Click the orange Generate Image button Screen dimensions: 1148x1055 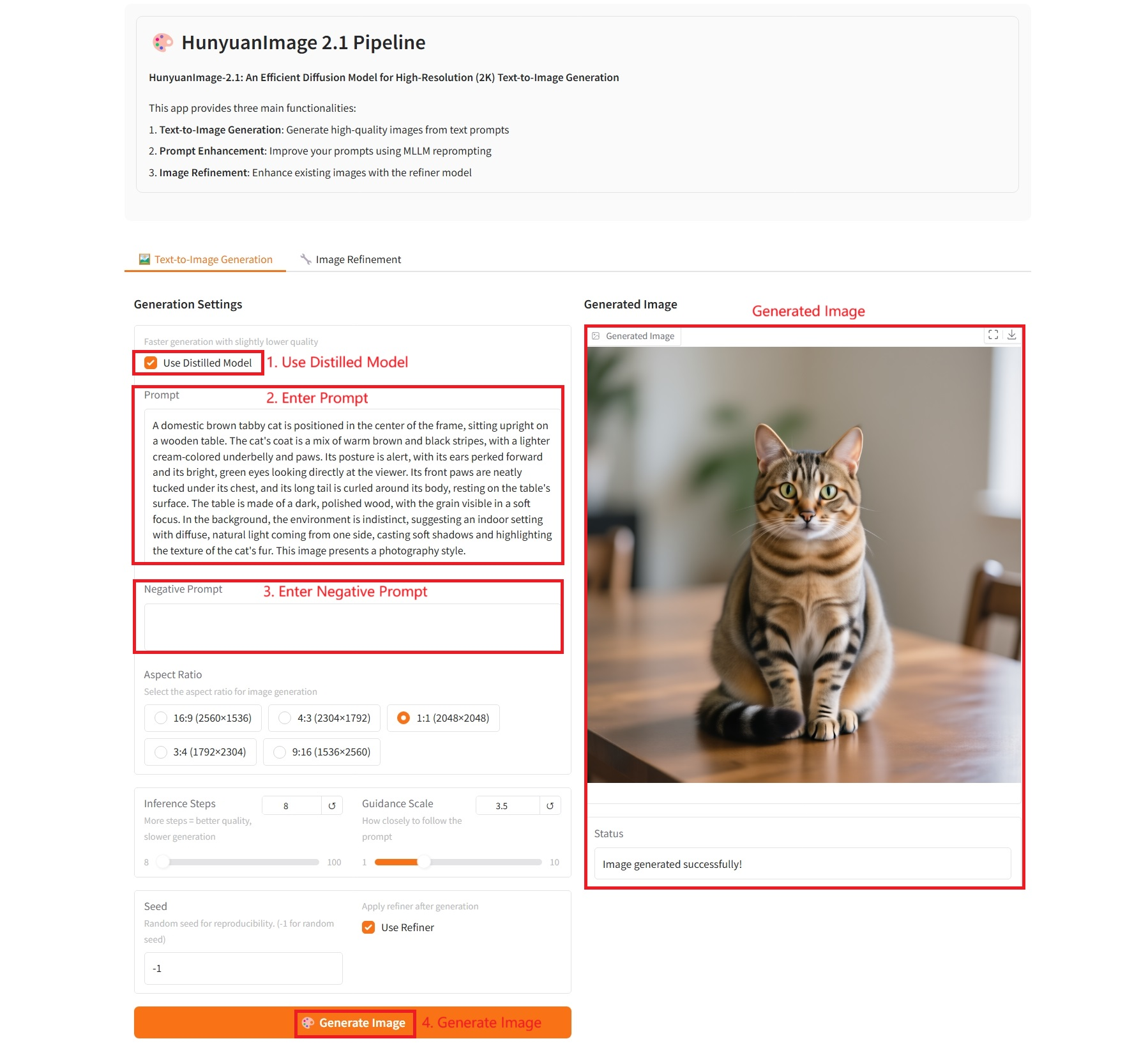352,1022
